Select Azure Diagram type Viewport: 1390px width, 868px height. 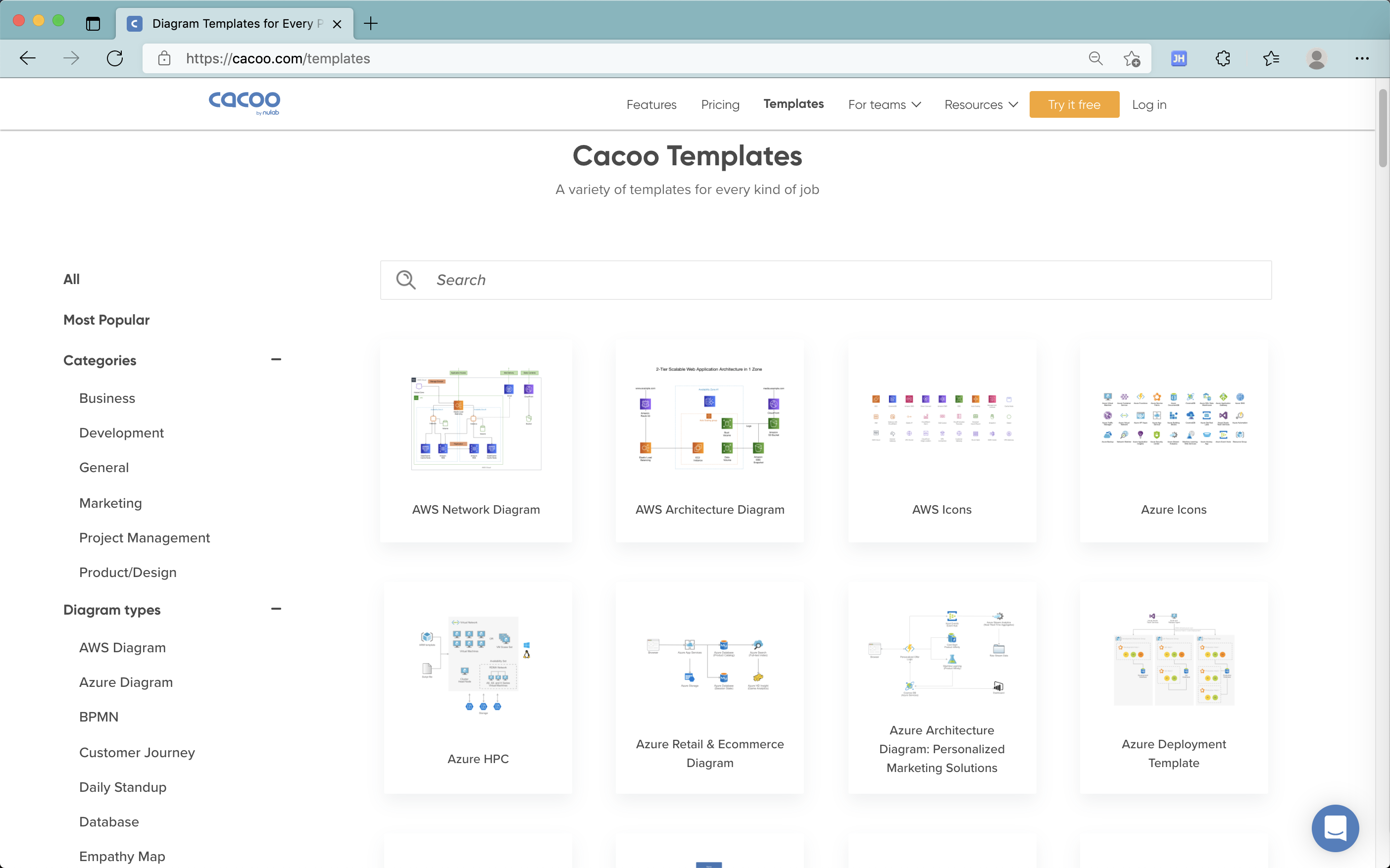pyautogui.click(x=126, y=682)
